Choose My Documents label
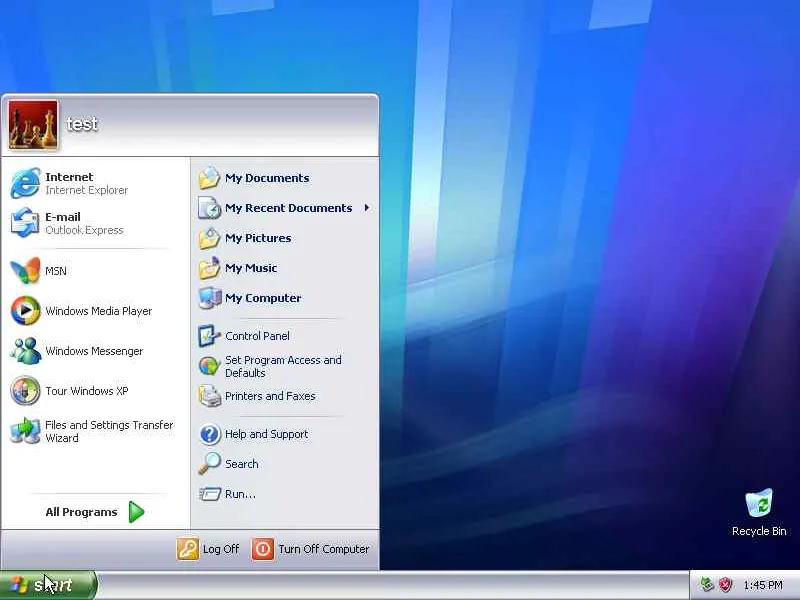Image resolution: width=800 pixels, height=600 pixels. (x=267, y=178)
